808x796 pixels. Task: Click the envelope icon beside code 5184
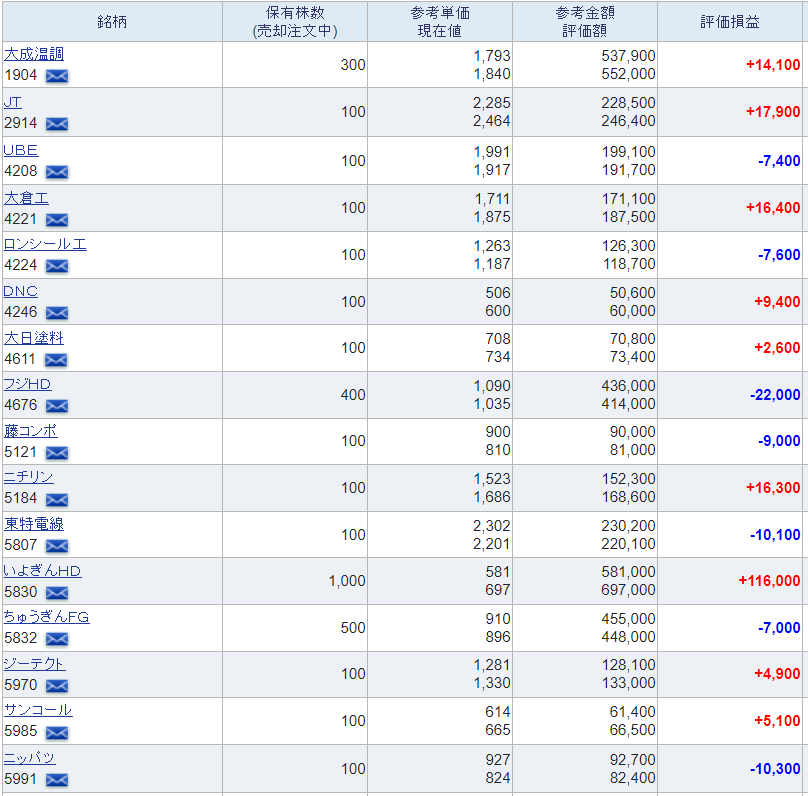(57, 500)
